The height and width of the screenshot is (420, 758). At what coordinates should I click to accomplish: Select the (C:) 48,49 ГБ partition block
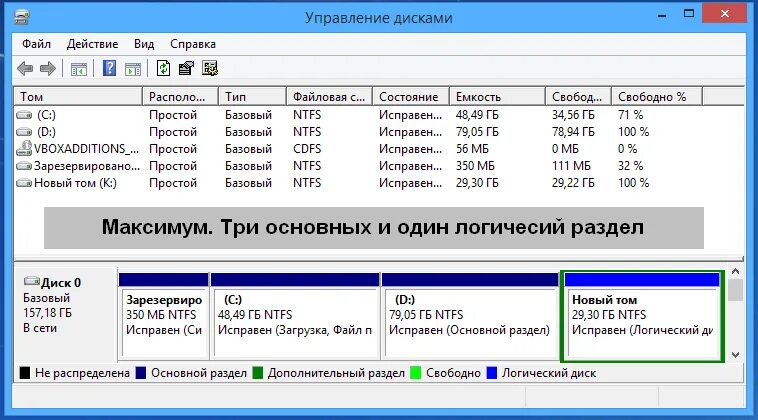[295, 317]
